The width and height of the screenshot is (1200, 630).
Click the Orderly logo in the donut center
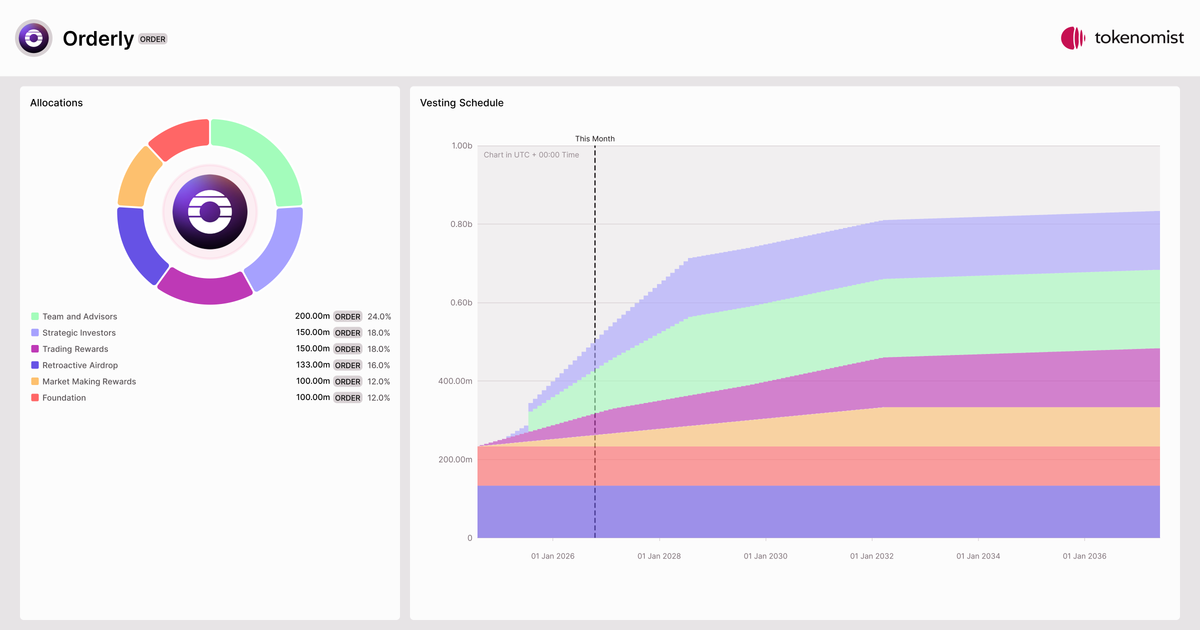tap(210, 212)
